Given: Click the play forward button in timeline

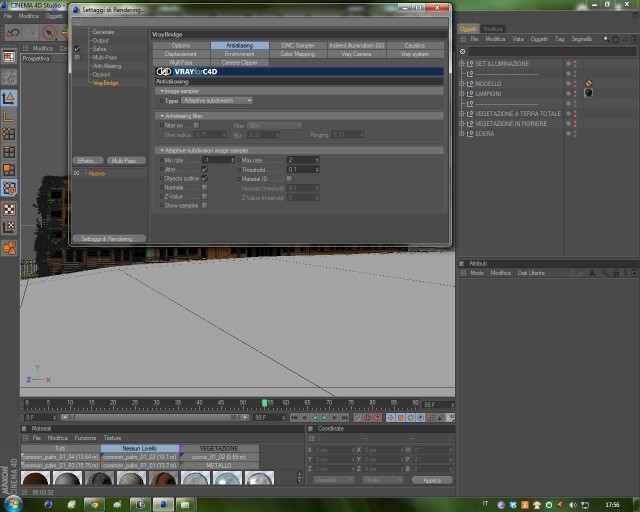Looking at the screenshot, I should 324,418.
